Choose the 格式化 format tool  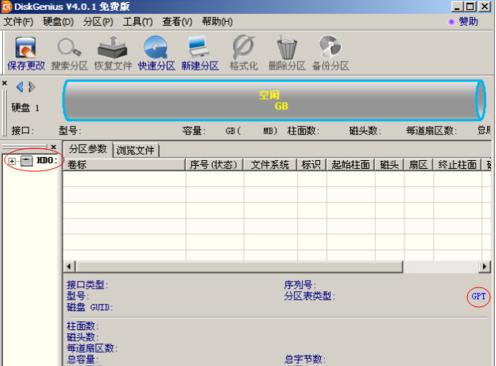(x=244, y=54)
